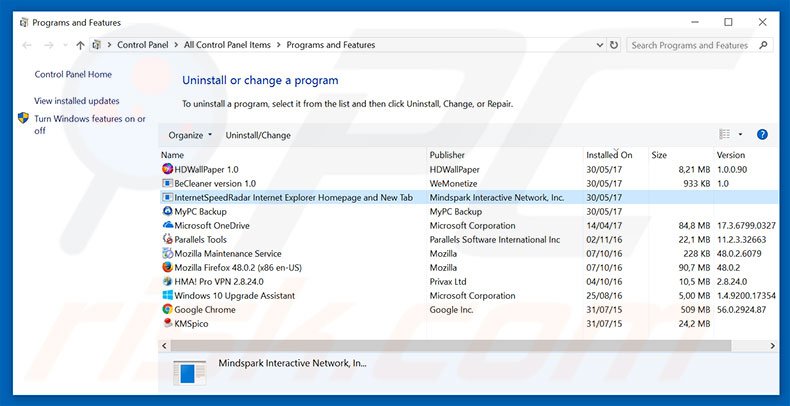Click the change view layout icon
This screenshot has height=406, width=790.
click(725, 135)
